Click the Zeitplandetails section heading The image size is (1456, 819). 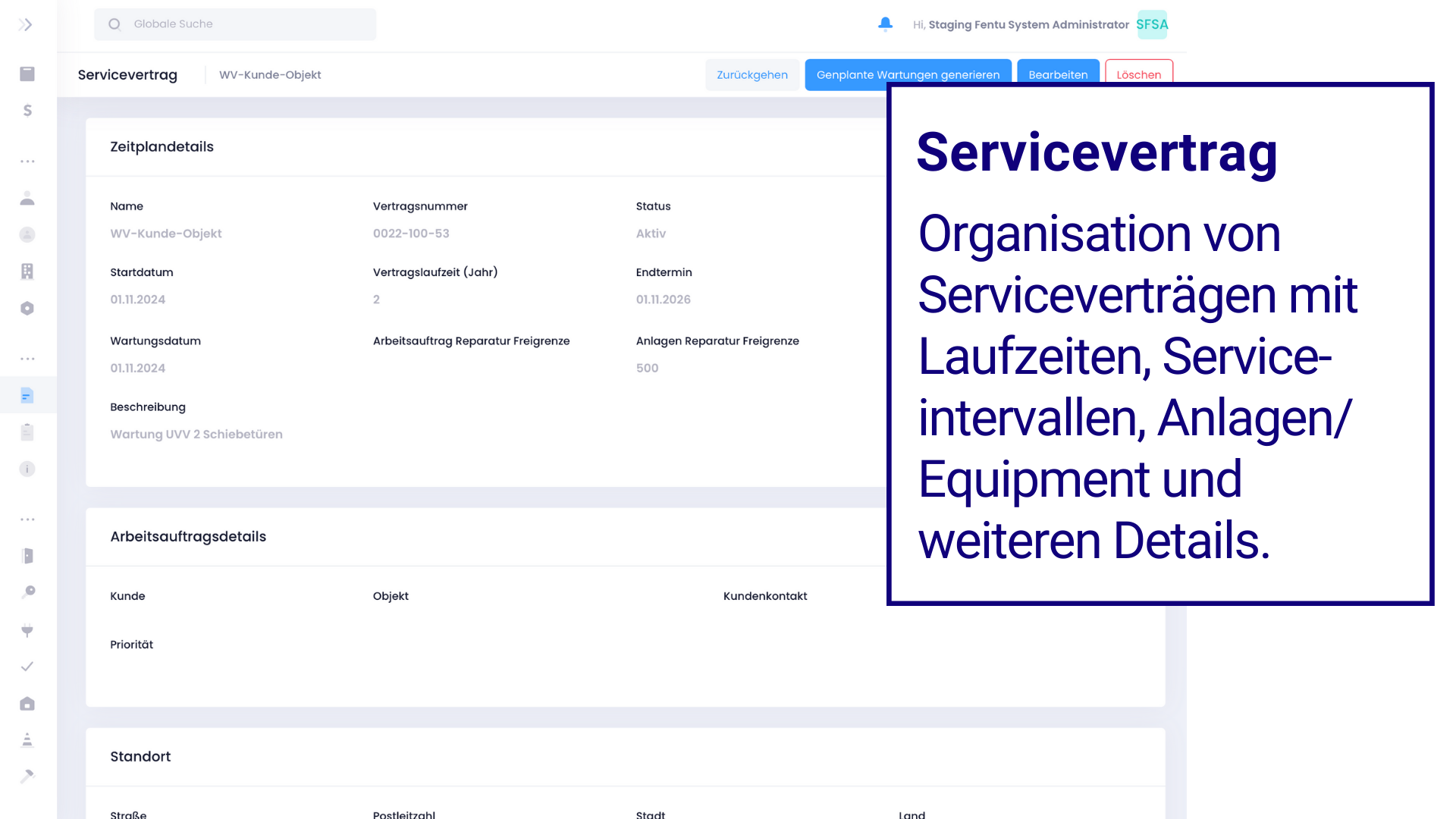click(x=162, y=147)
